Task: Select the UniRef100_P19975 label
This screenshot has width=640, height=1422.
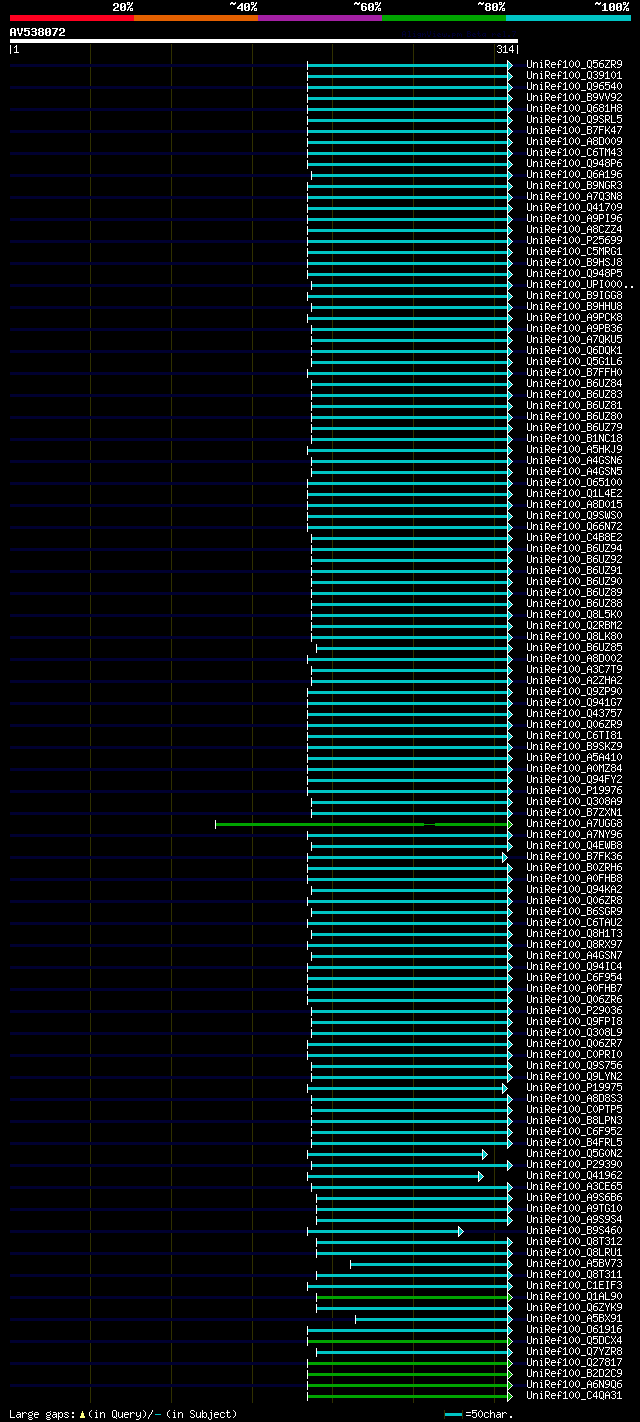Action: tap(574, 1087)
